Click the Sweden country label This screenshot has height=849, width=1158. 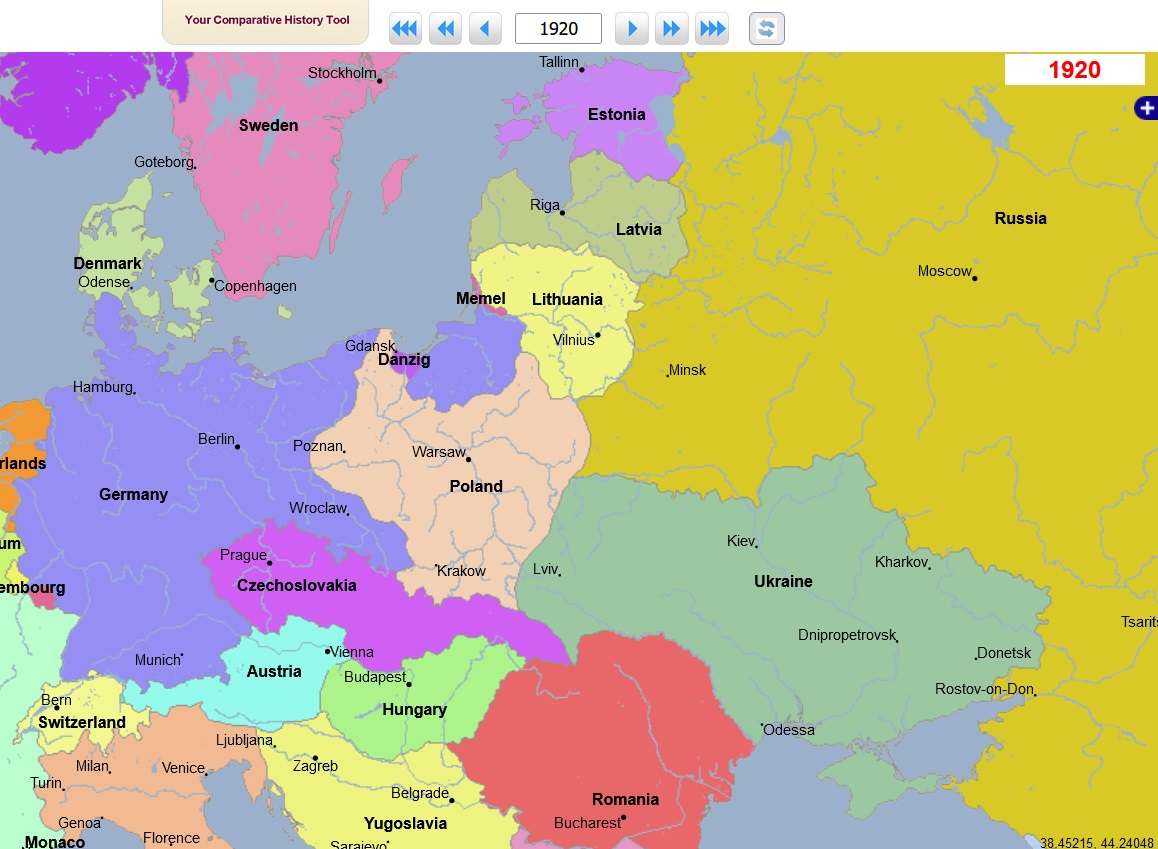click(268, 125)
